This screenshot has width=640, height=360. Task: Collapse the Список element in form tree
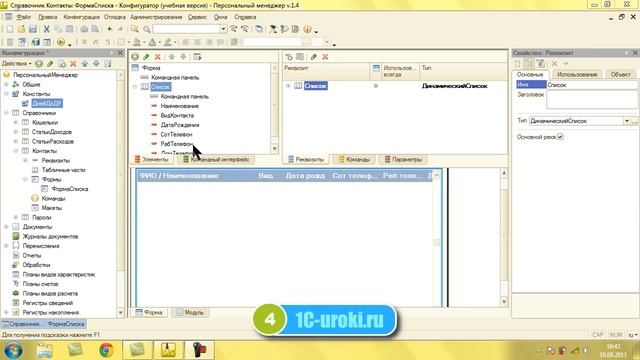pyautogui.click(x=135, y=87)
